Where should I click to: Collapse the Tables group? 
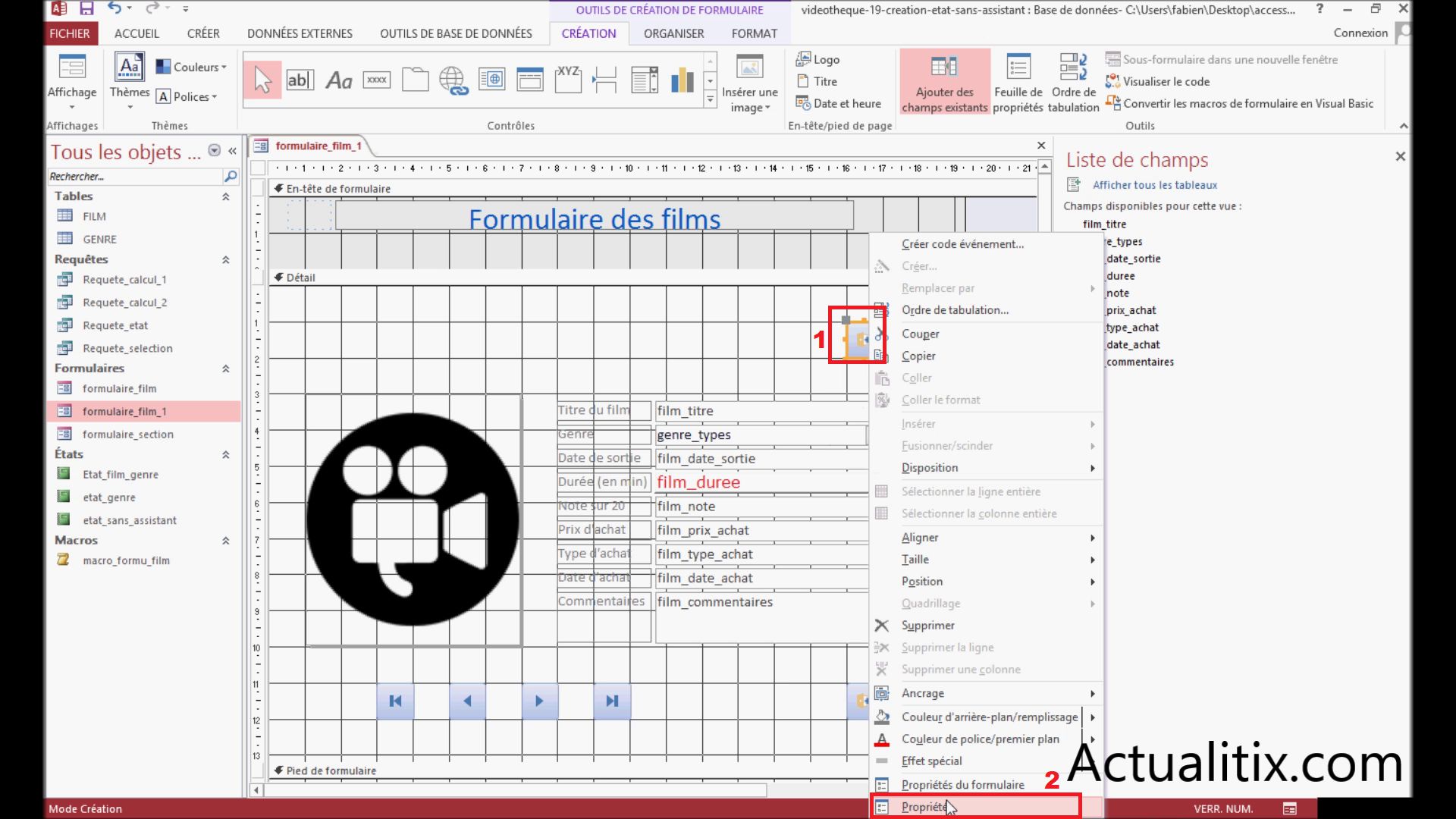[225, 196]
